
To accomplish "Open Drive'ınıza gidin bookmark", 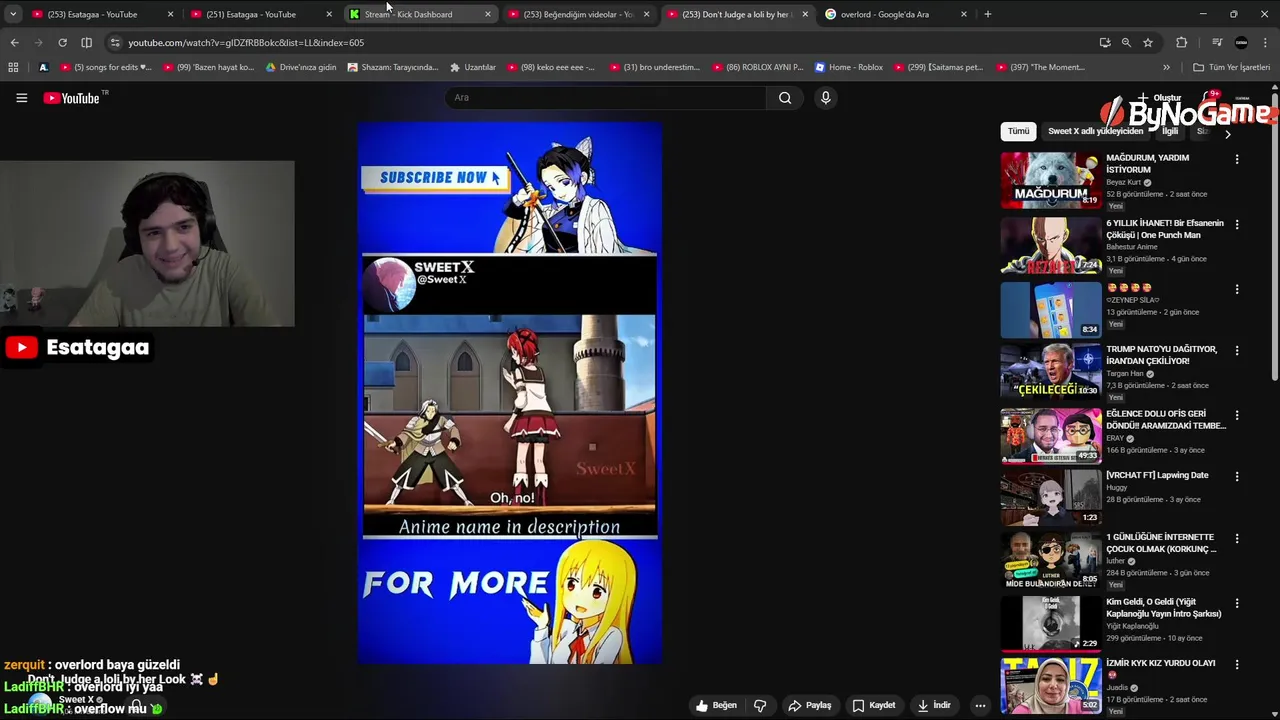I will click(x=301, y=67).
